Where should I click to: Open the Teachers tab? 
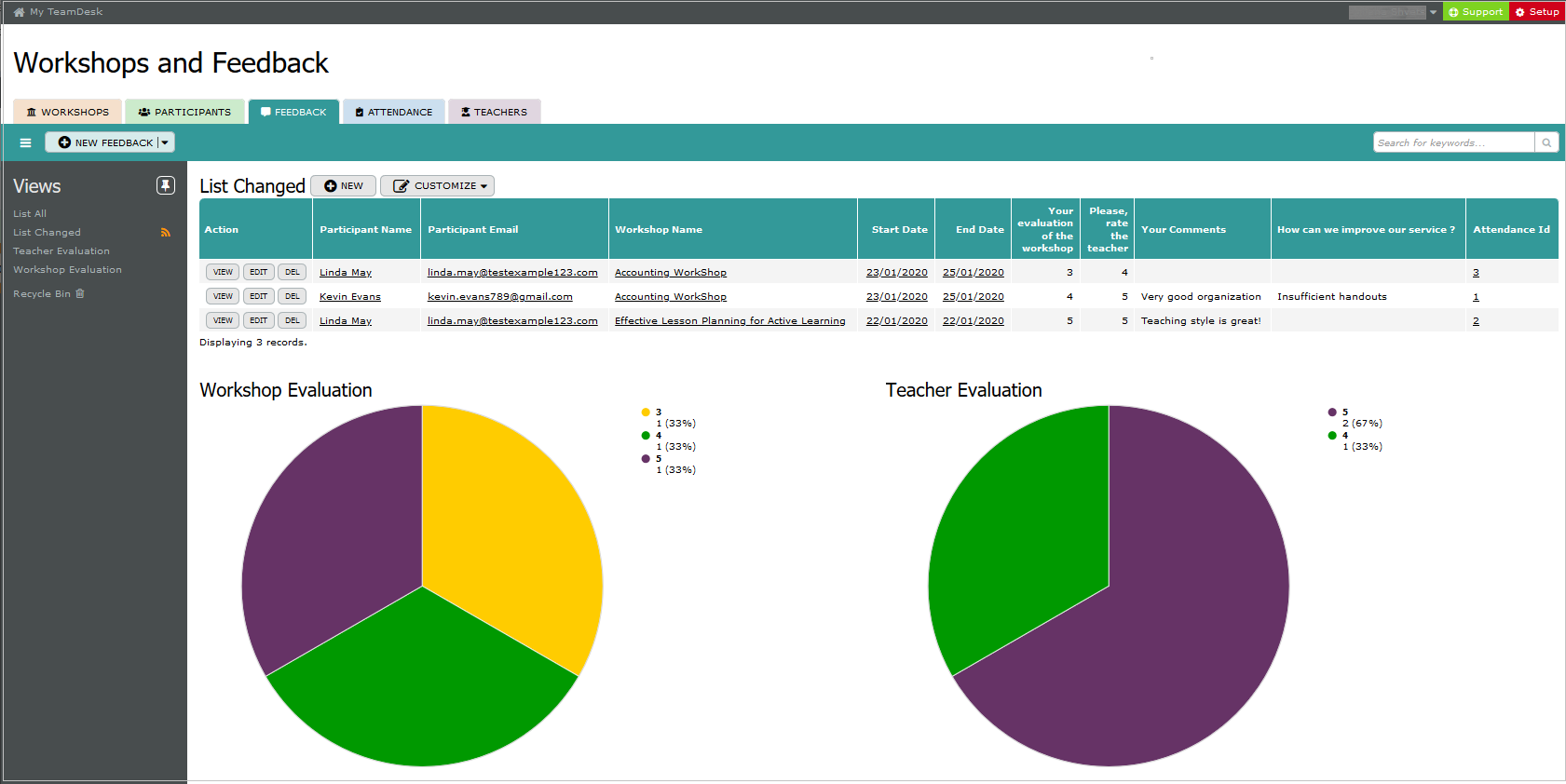tap(495, 112)
